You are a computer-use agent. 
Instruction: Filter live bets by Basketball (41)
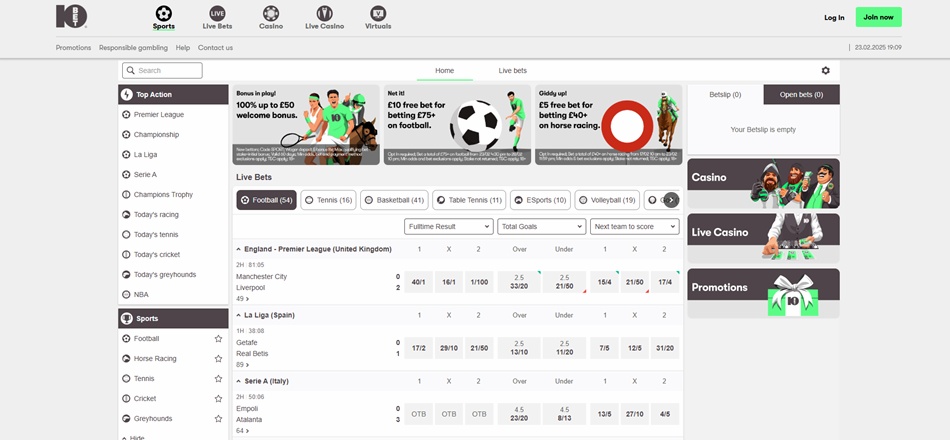click(x=394, y=200)
